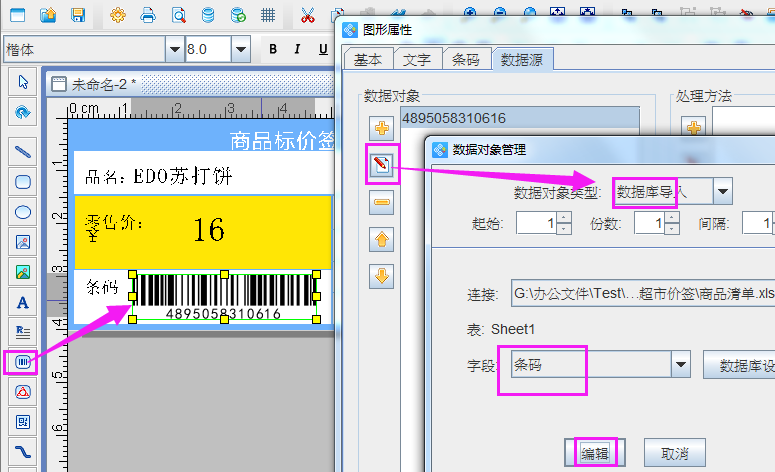Toggle italic text formatting
This screenshot has width=775, height=472.
tap(296, 49)
